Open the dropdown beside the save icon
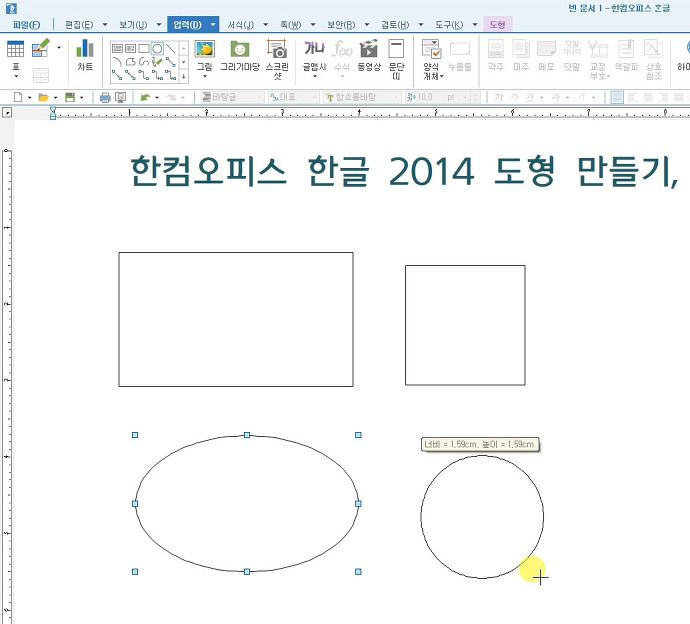 [x=81, y=98]
